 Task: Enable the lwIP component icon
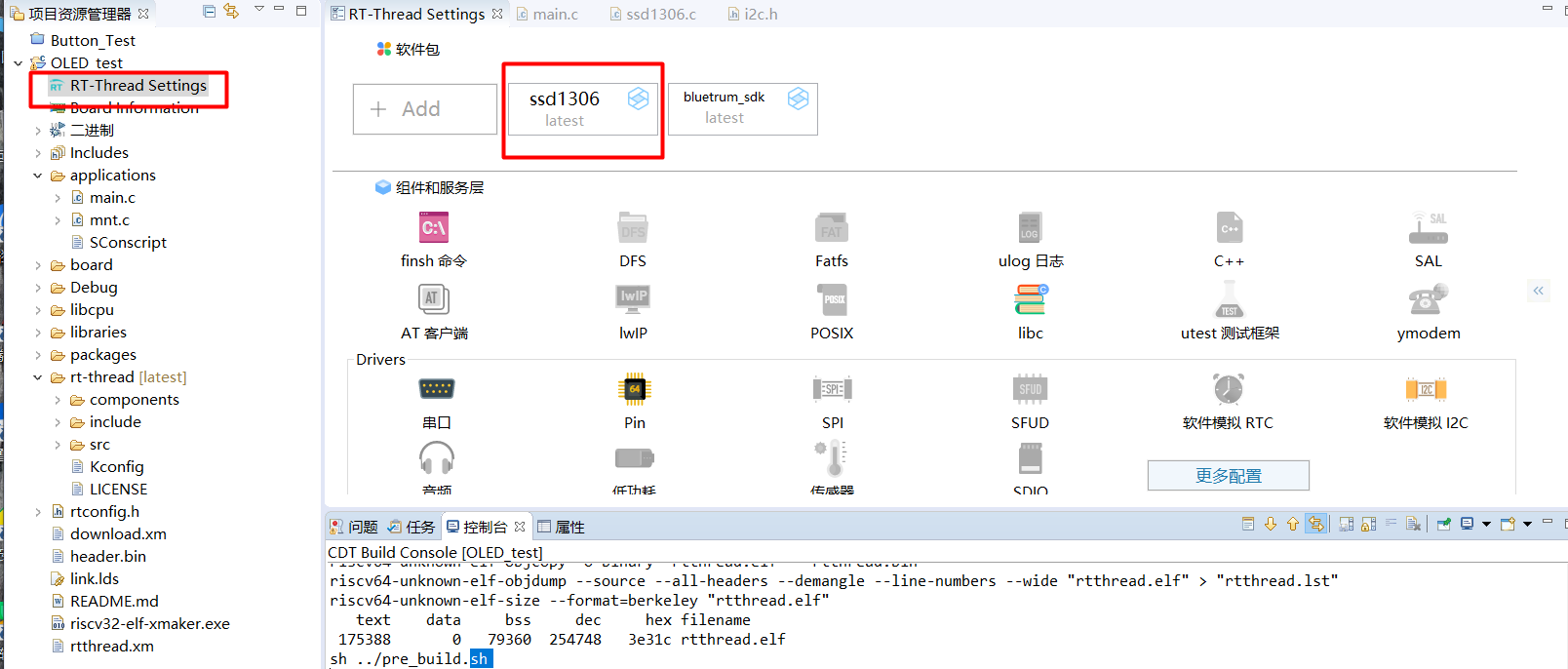click(633, 298)
